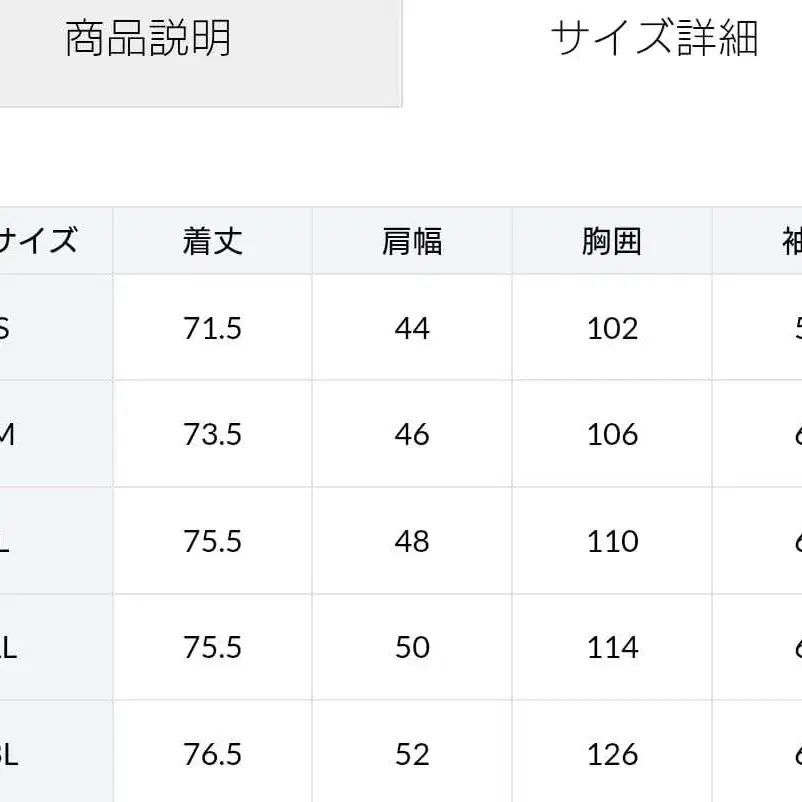Click the 肩幅 column header
Image resolution: width=802 pixels, height=802 pixels.
(x=412, y=240)
